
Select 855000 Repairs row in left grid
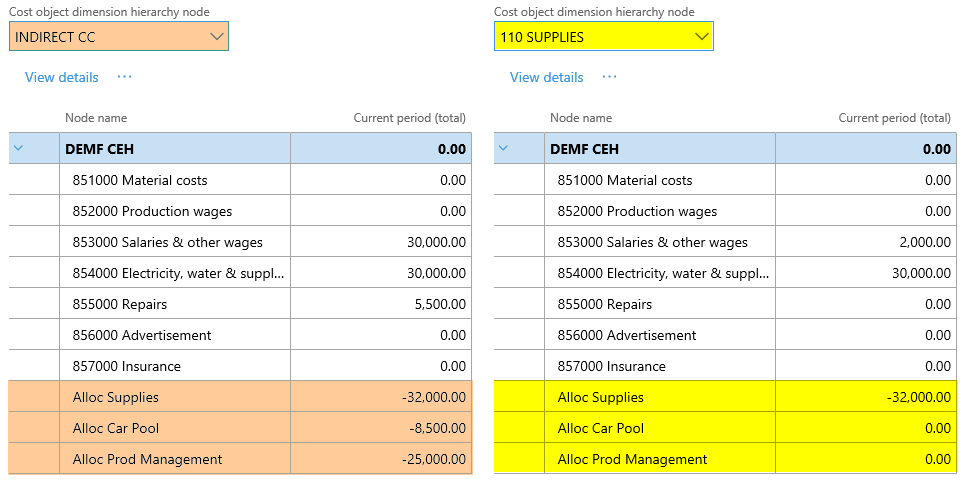[x=120, y=304]
